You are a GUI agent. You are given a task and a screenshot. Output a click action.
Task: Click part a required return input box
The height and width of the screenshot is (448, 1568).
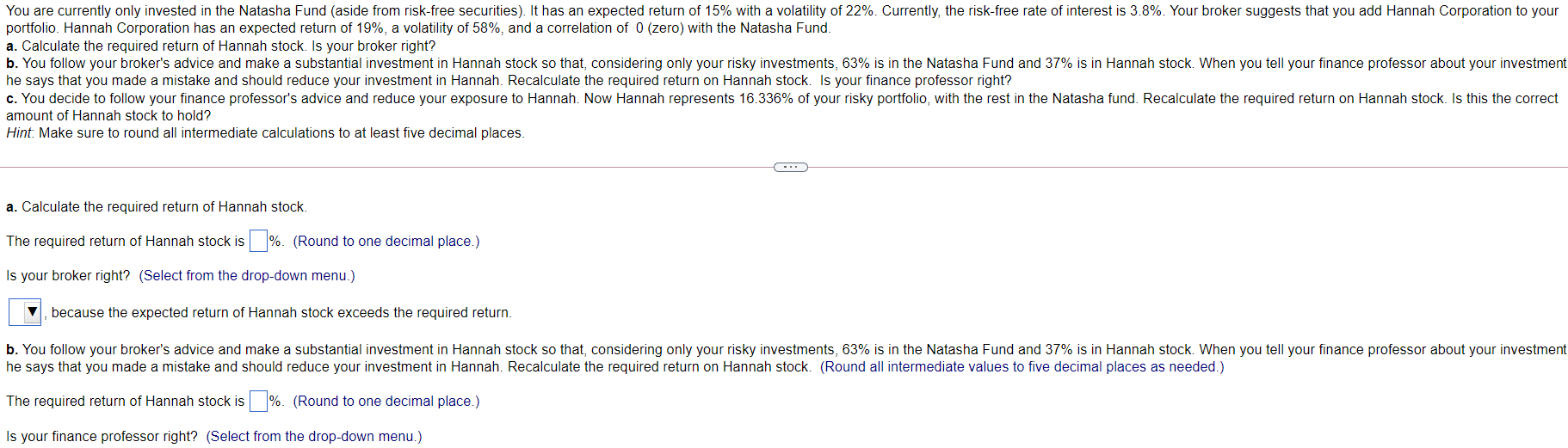[258, 242]
